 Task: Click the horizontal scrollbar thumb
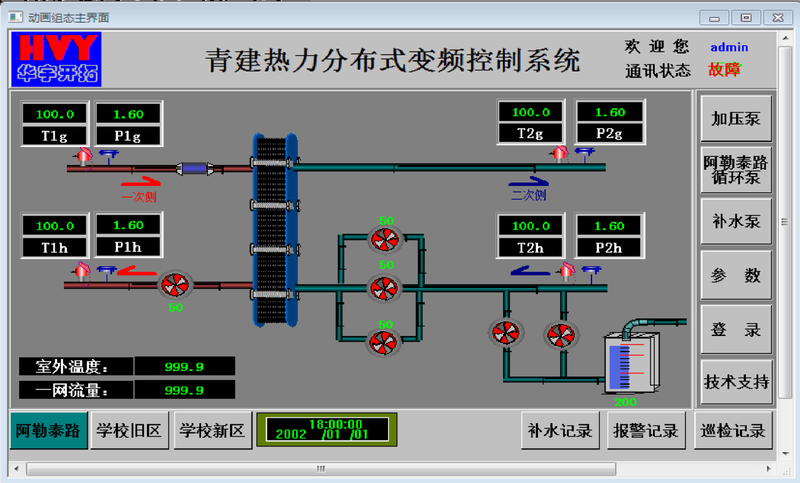click(321, 468)
